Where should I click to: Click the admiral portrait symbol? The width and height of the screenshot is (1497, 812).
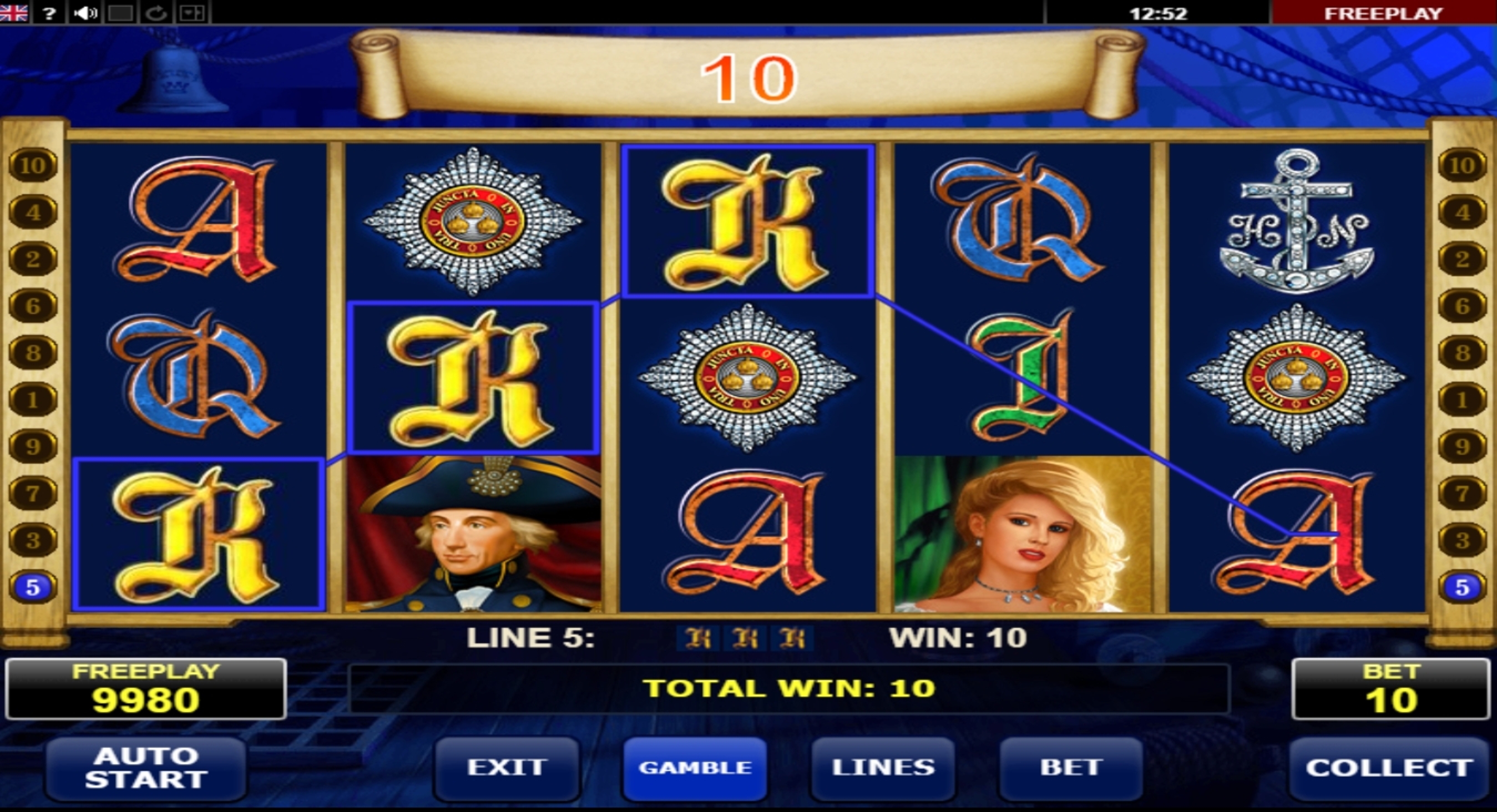[x=474, y=534]
